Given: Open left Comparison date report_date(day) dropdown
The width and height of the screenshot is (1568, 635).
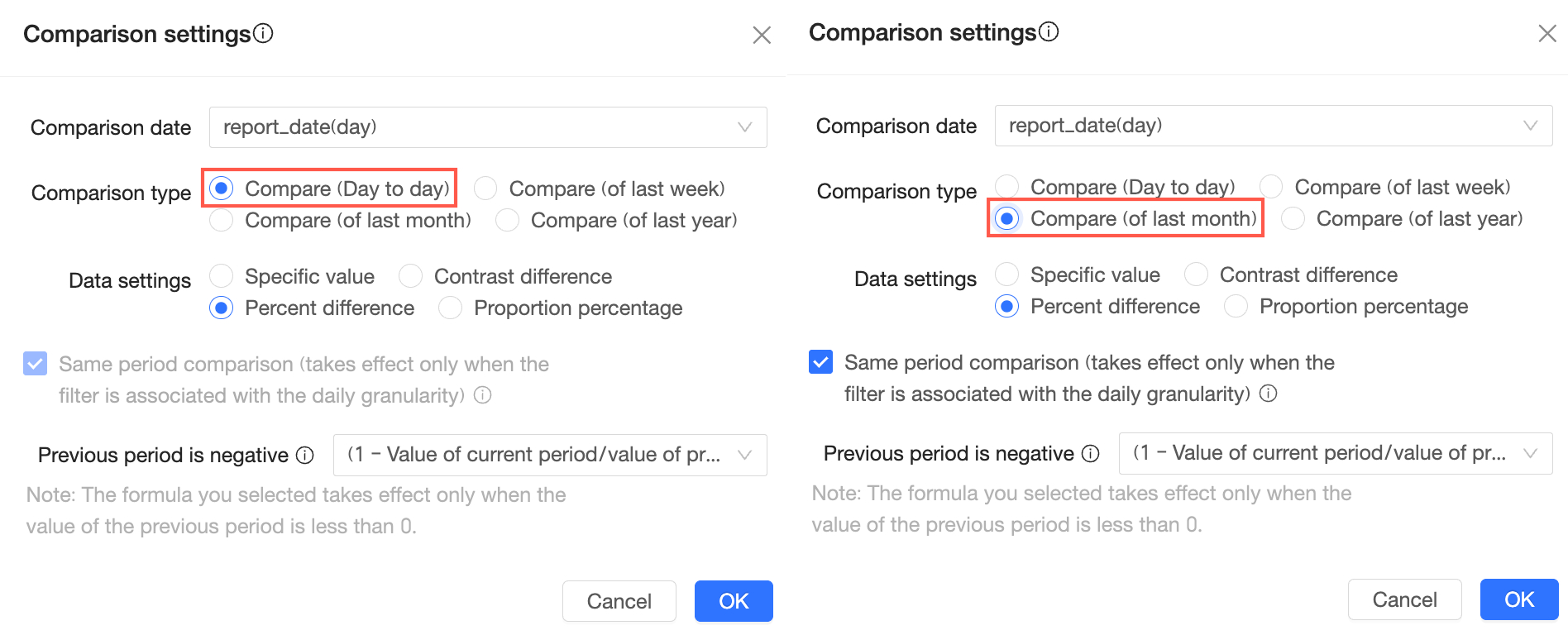Looking at the screenshot, I should pos(488,127).
